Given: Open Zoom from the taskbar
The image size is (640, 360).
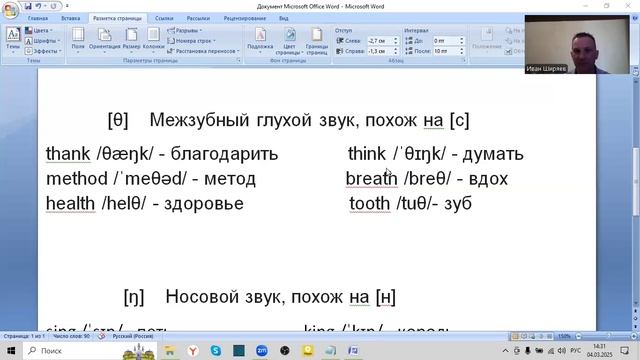Looking at the screenshot, I should pyautogui.click(x=262, y=351).
